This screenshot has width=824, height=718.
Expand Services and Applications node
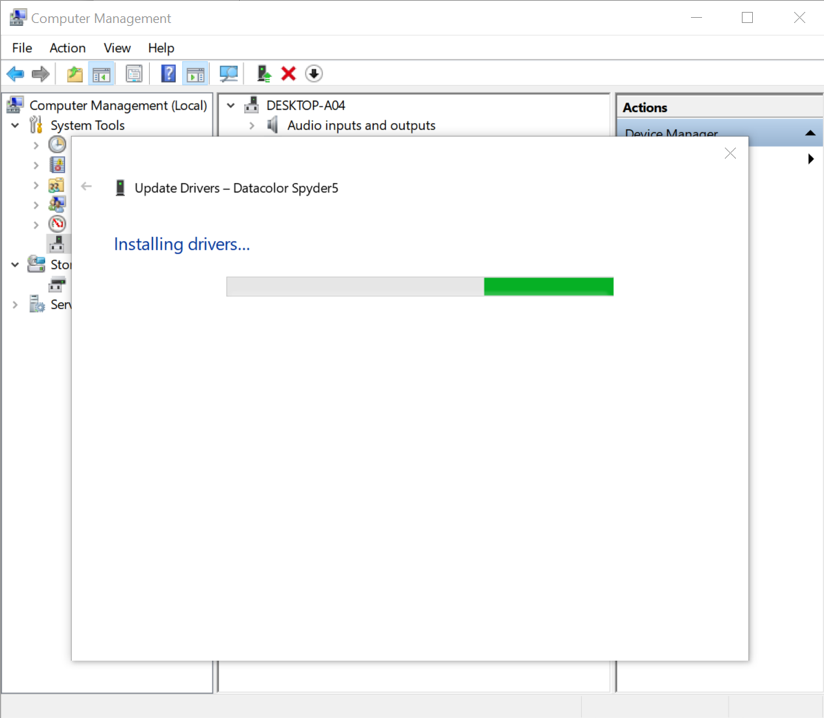[x=15, y=305]
